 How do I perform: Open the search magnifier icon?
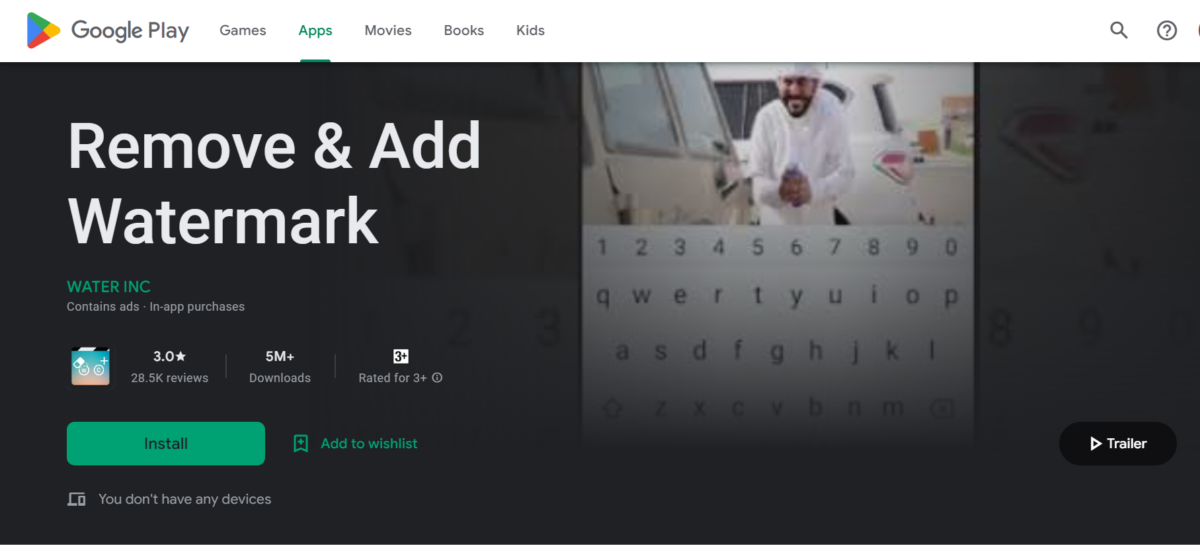pyautogui.click(x=1119, y=30)
